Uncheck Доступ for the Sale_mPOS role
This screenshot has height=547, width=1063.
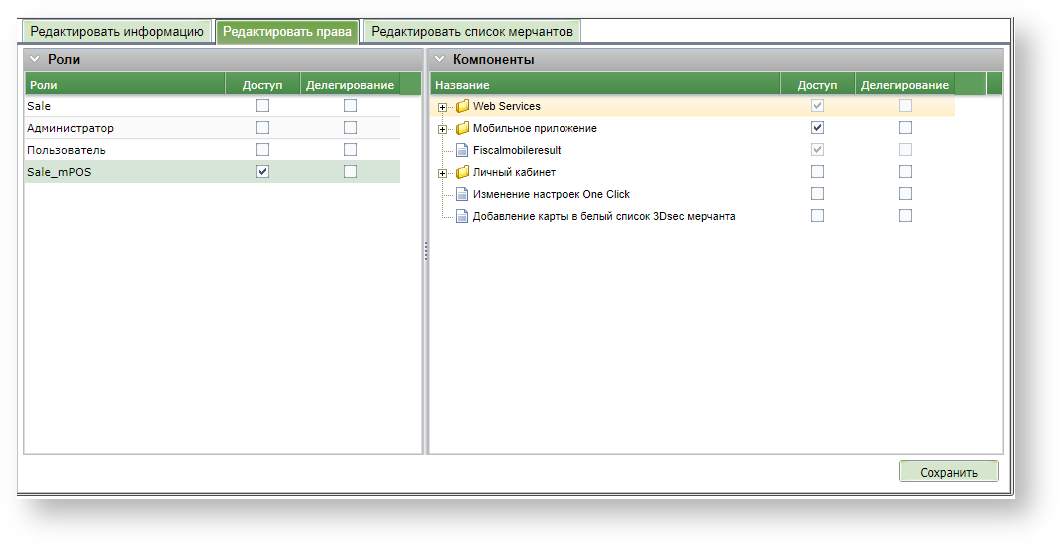(262, 172)
